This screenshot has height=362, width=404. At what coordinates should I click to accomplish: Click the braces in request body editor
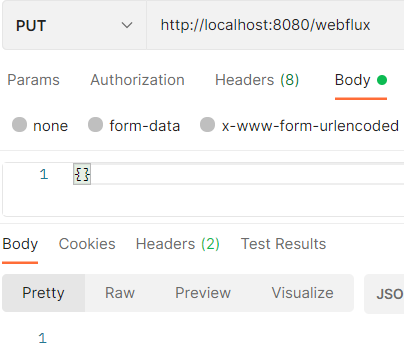point(82,174)
